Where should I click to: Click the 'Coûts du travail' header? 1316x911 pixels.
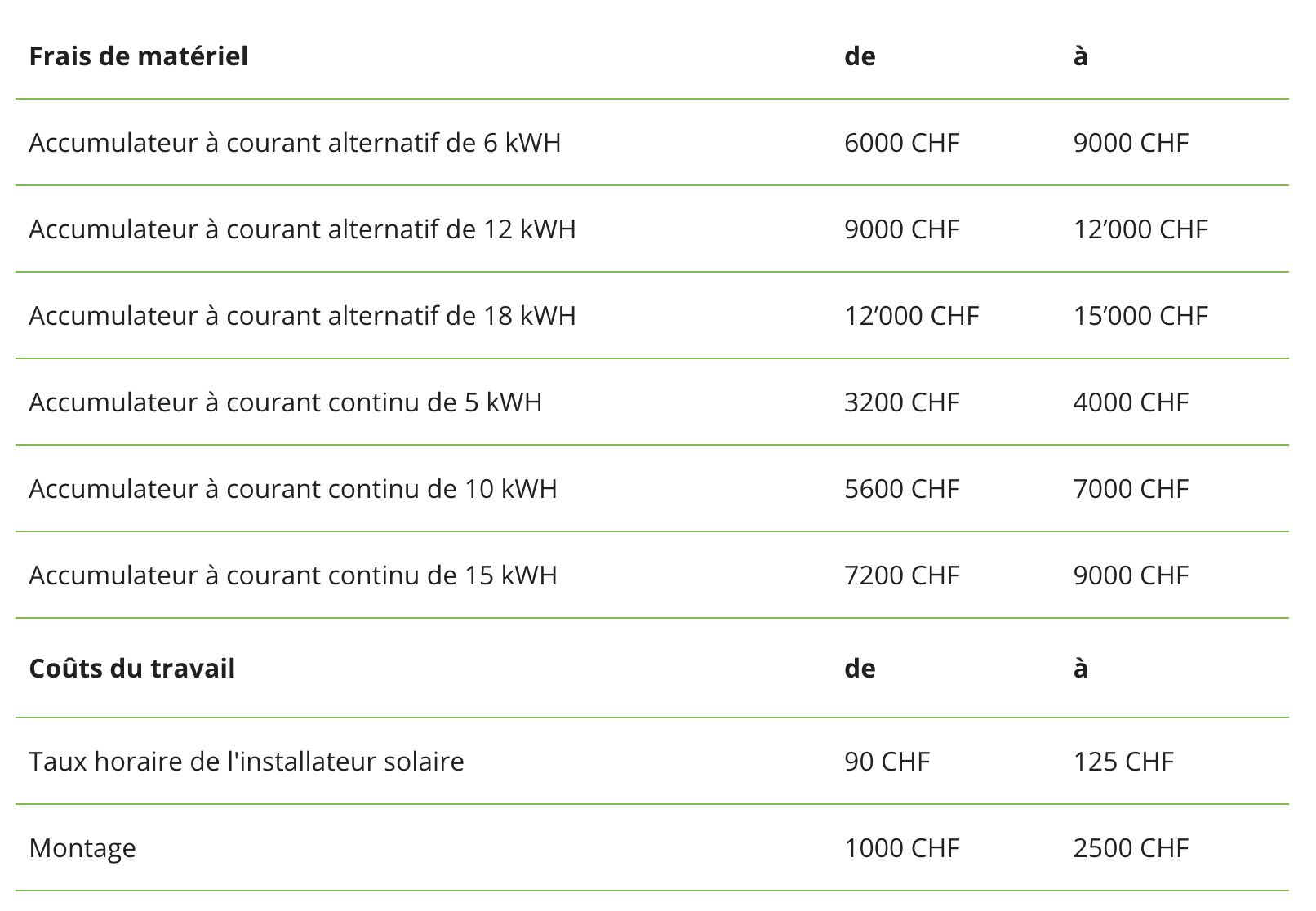pos(131,669)
